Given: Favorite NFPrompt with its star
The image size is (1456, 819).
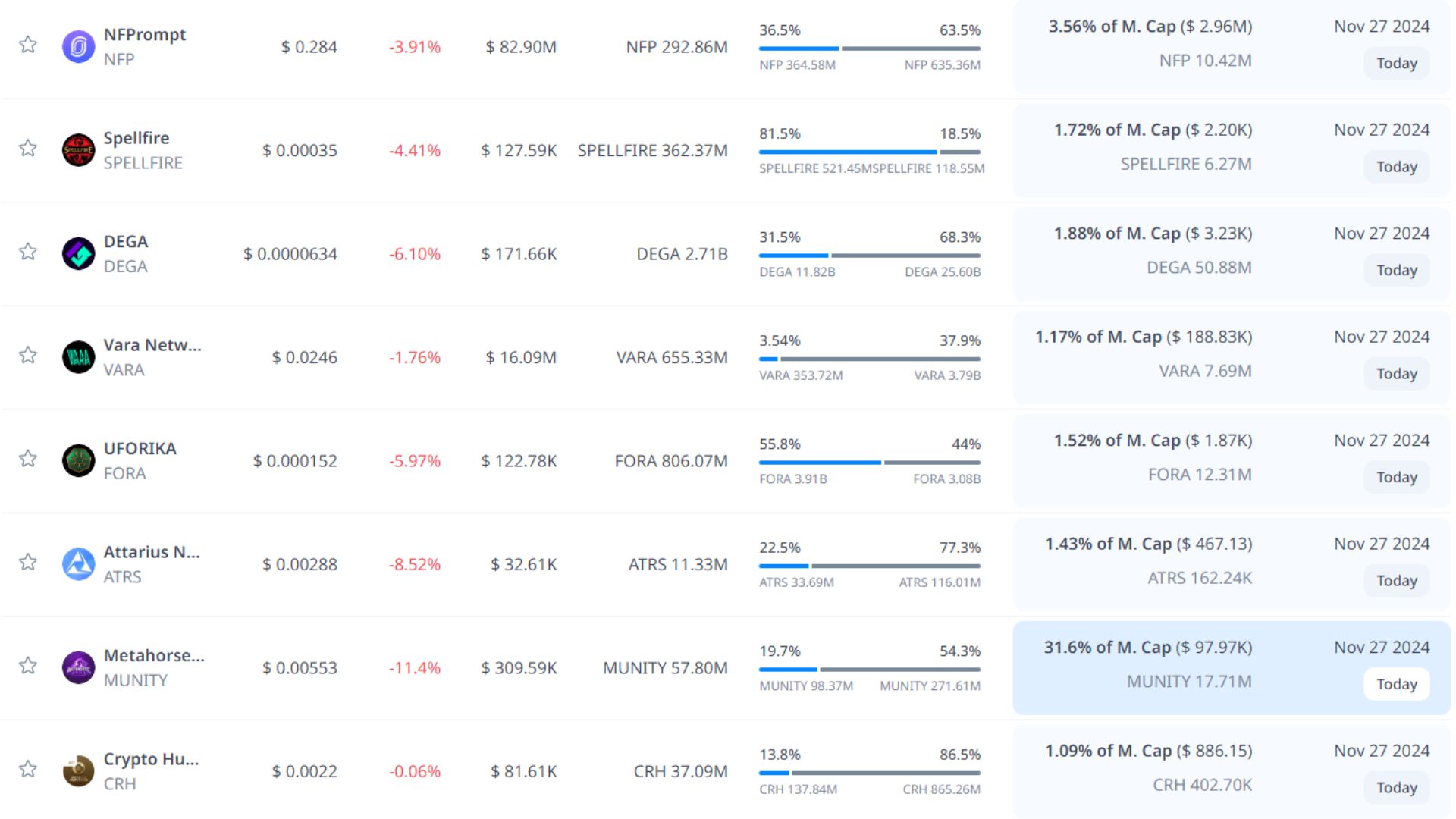Looking at the screenshot, I should (x=28, y=45).
